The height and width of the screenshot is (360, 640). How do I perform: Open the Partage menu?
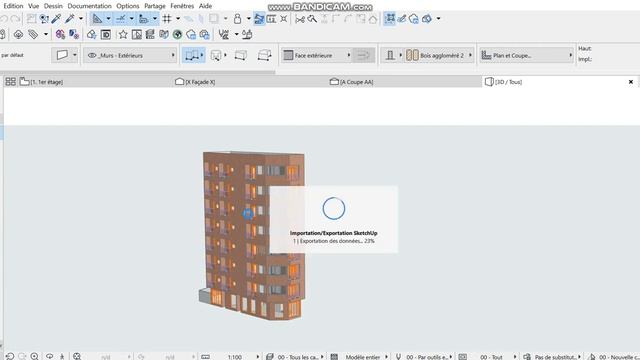(155, 6)
